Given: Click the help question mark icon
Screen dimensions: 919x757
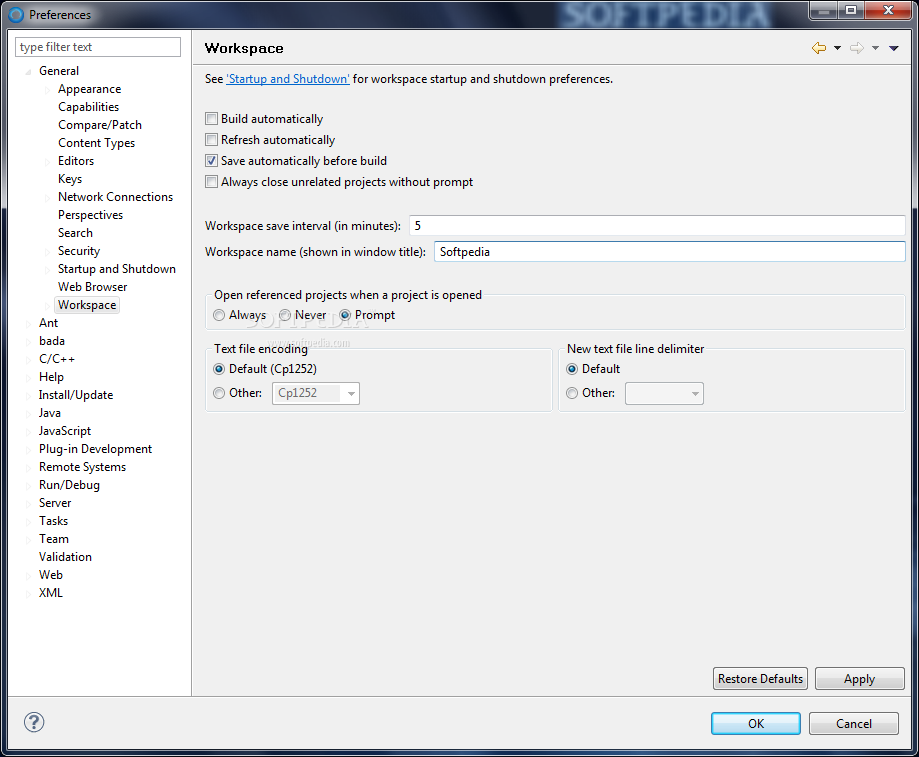Looking at the screenshot, I should [34, 722].
